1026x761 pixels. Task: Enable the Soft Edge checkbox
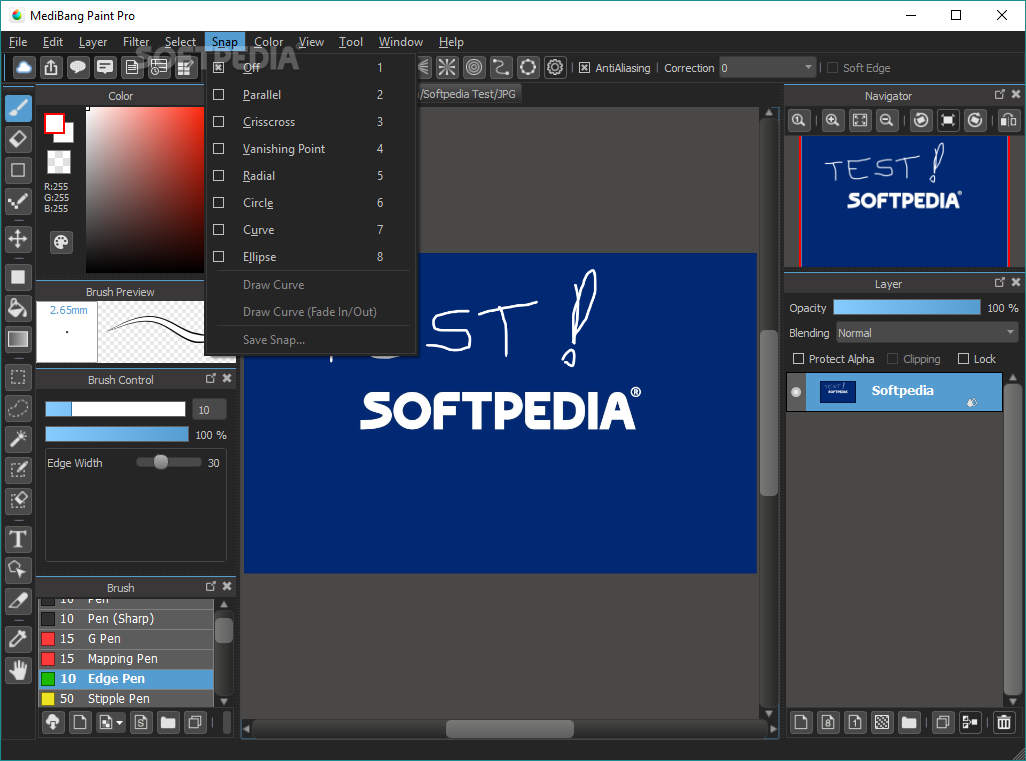tap(832, 68)
